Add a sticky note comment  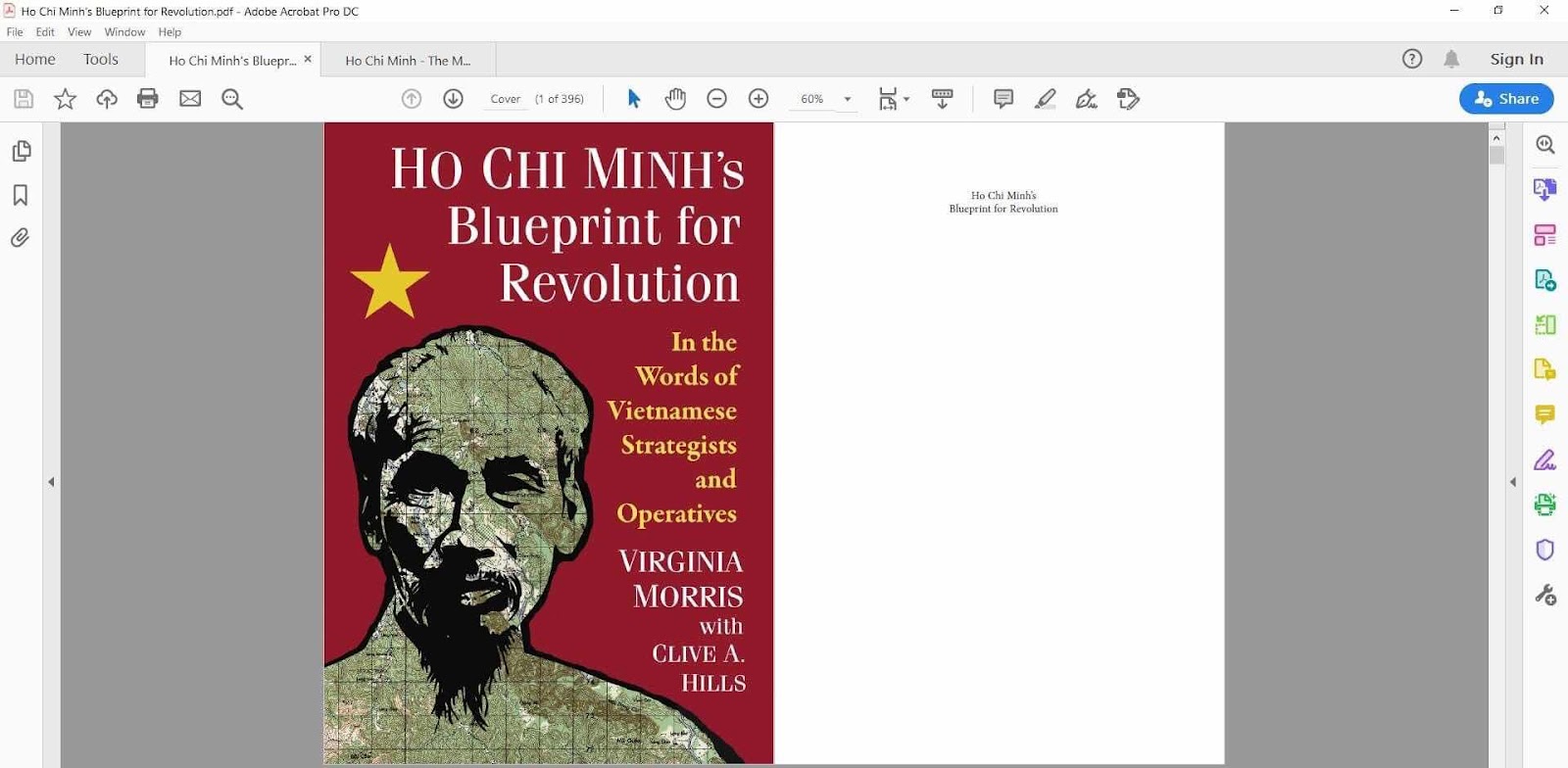1004,99
